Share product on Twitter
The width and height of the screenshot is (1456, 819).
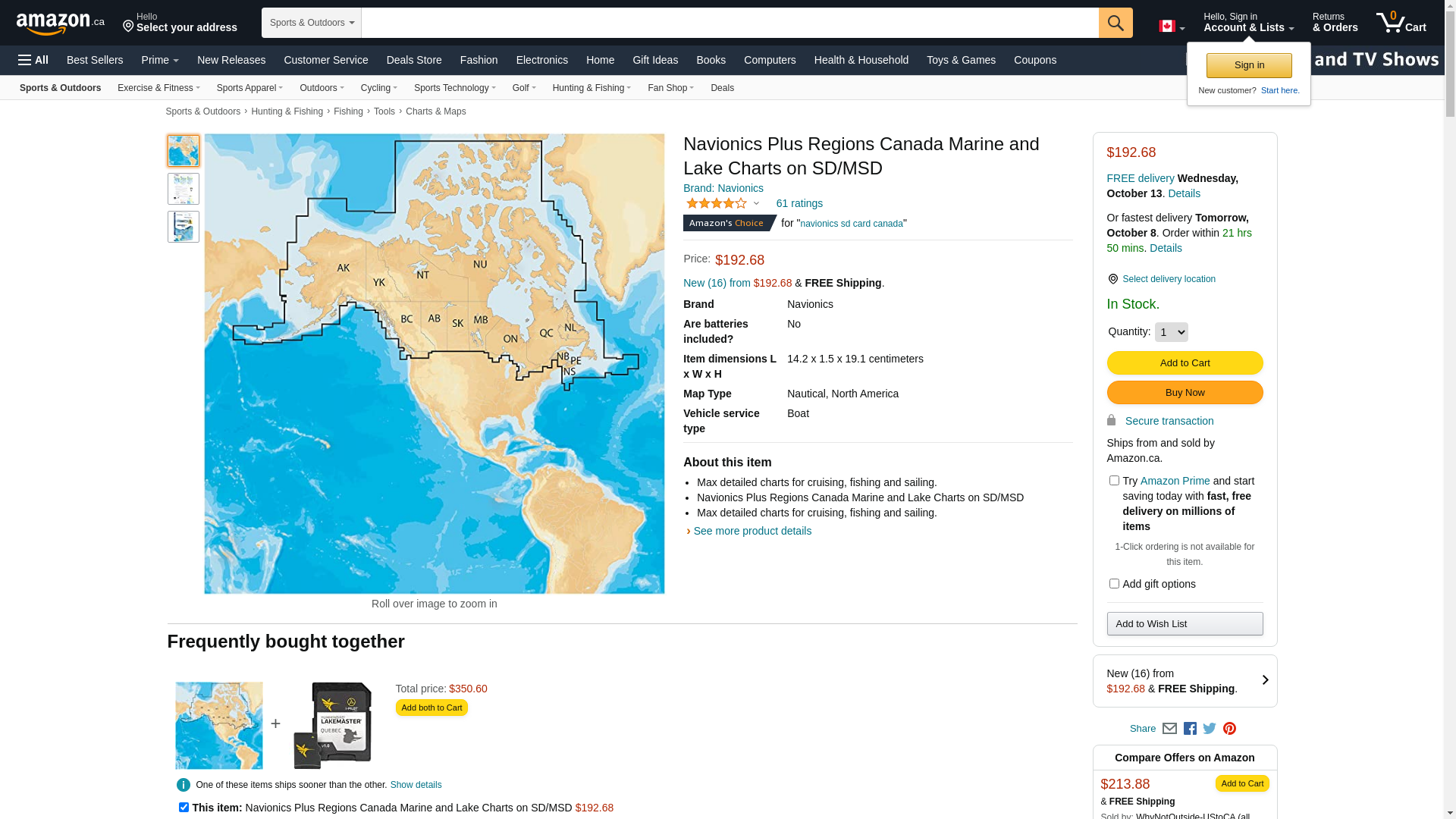click(x=1210, y=729)
